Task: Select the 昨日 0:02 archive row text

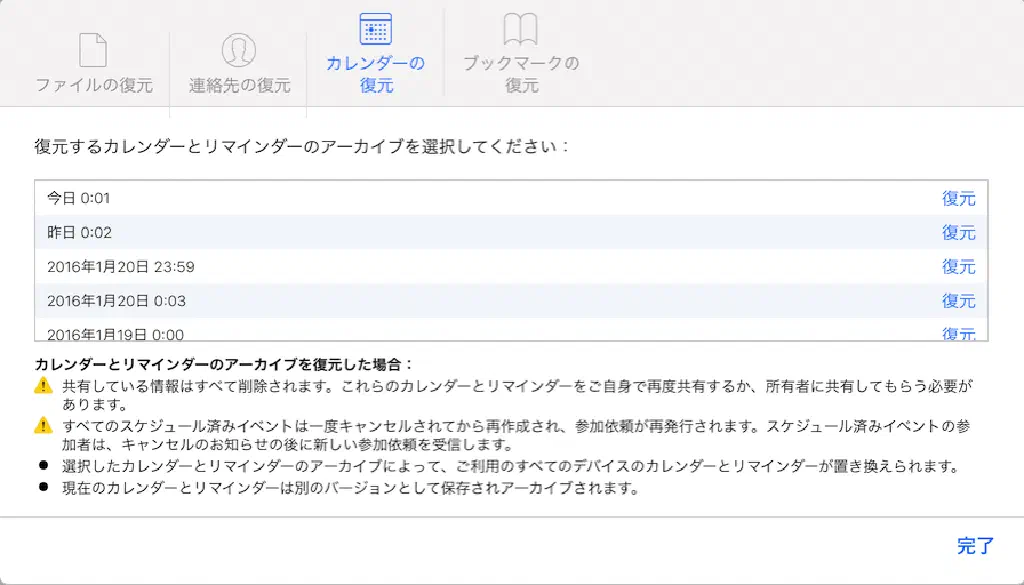Action: tap(79, 233)
